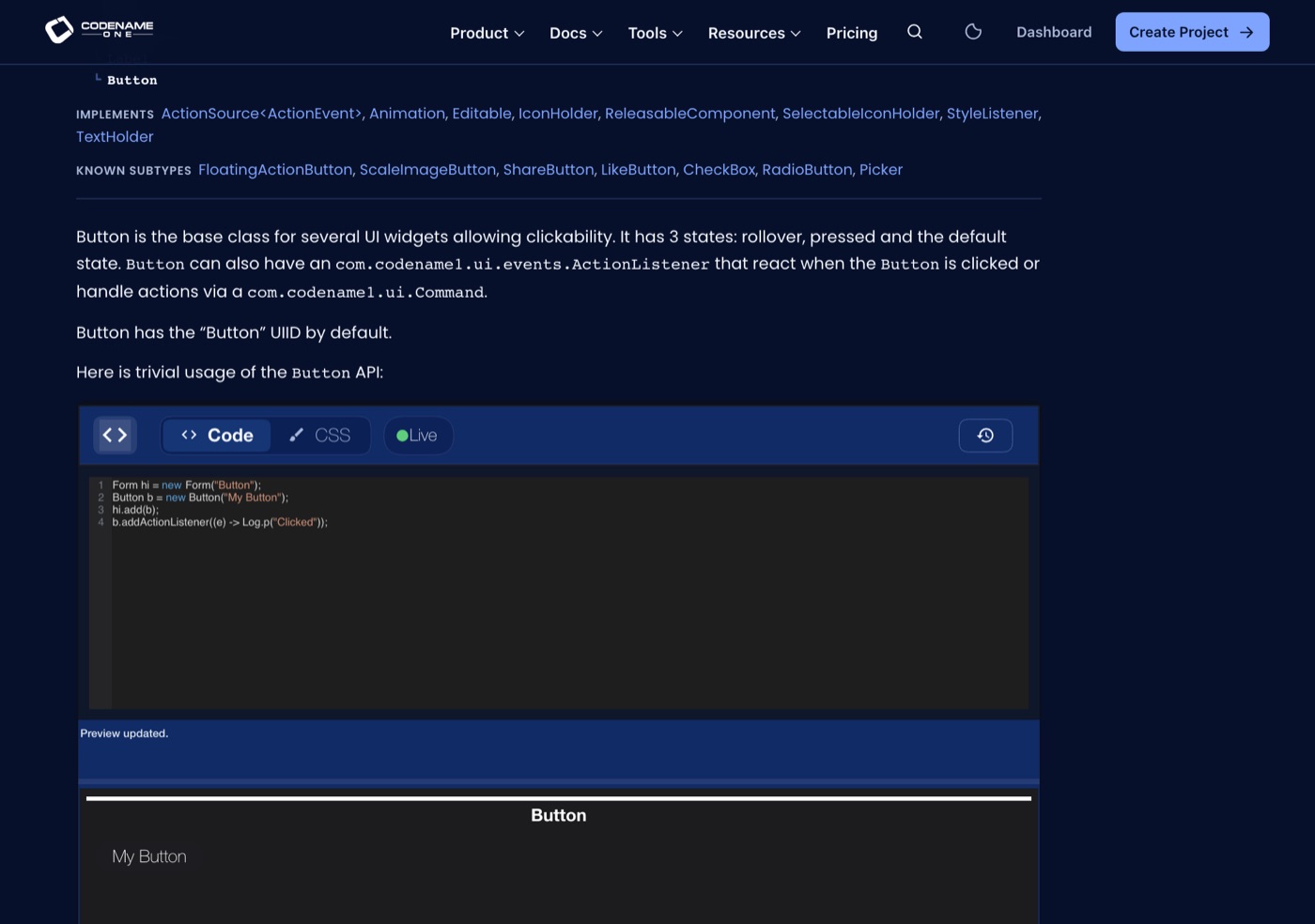The width and height of the screenshot is (1315, 924).
Task: Click the code brackets icon button
Action: [115, 435]
